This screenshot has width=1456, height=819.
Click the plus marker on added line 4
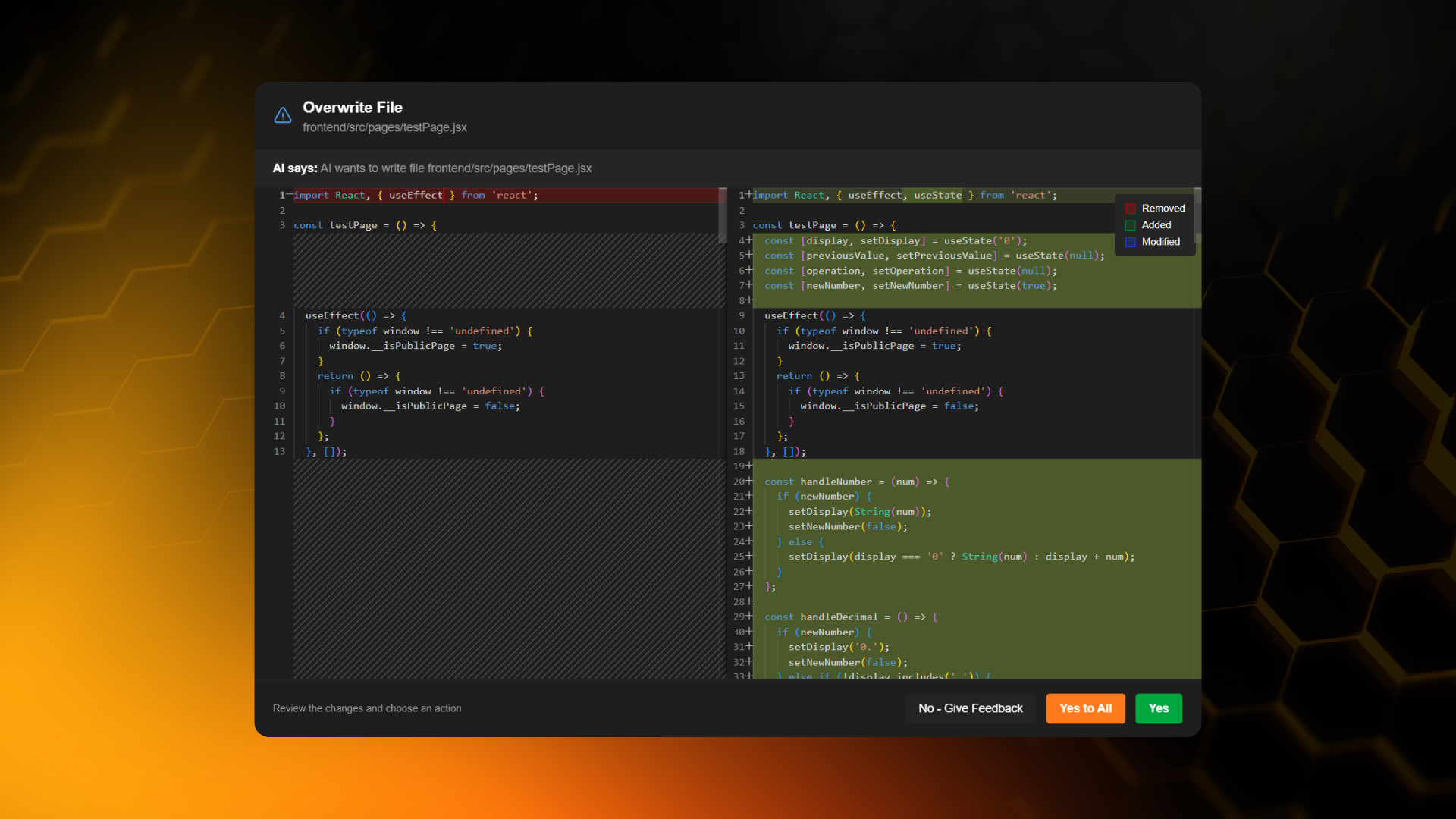(x=749, y=240)
